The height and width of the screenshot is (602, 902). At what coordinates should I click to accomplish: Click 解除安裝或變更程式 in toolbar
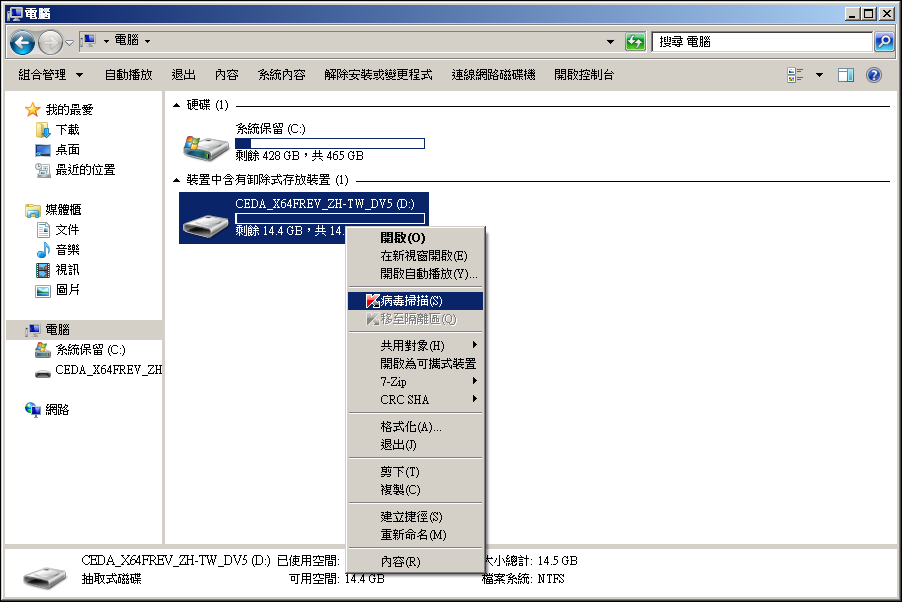(378, 75)
